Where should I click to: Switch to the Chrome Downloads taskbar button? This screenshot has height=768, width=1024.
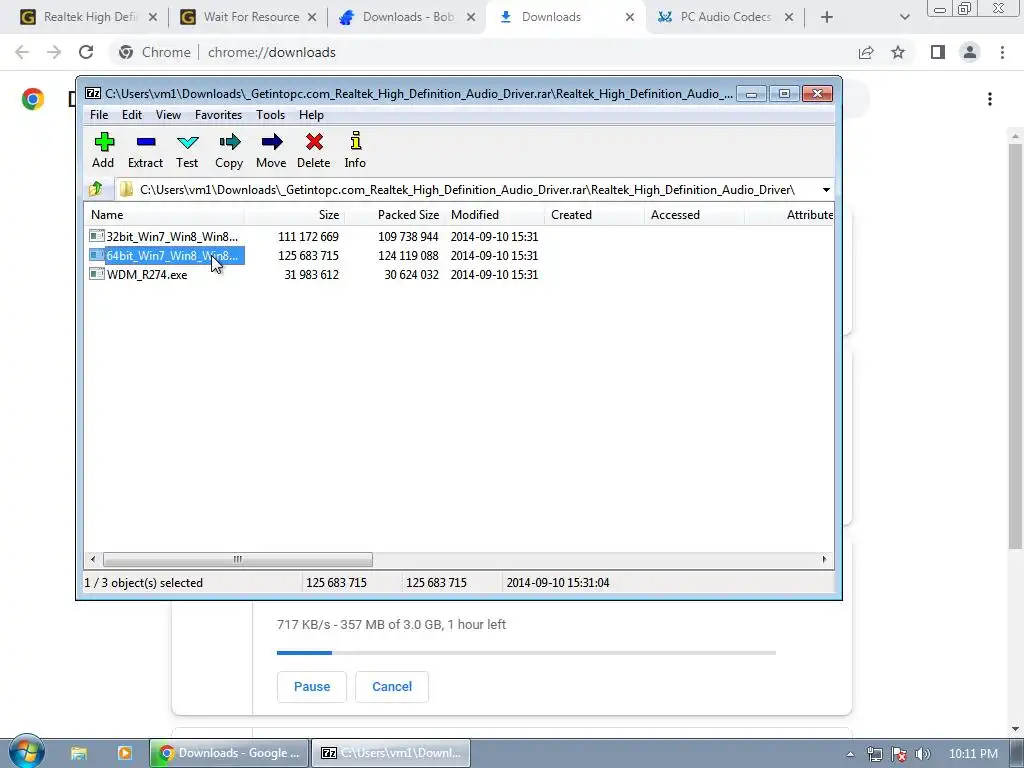229,753
